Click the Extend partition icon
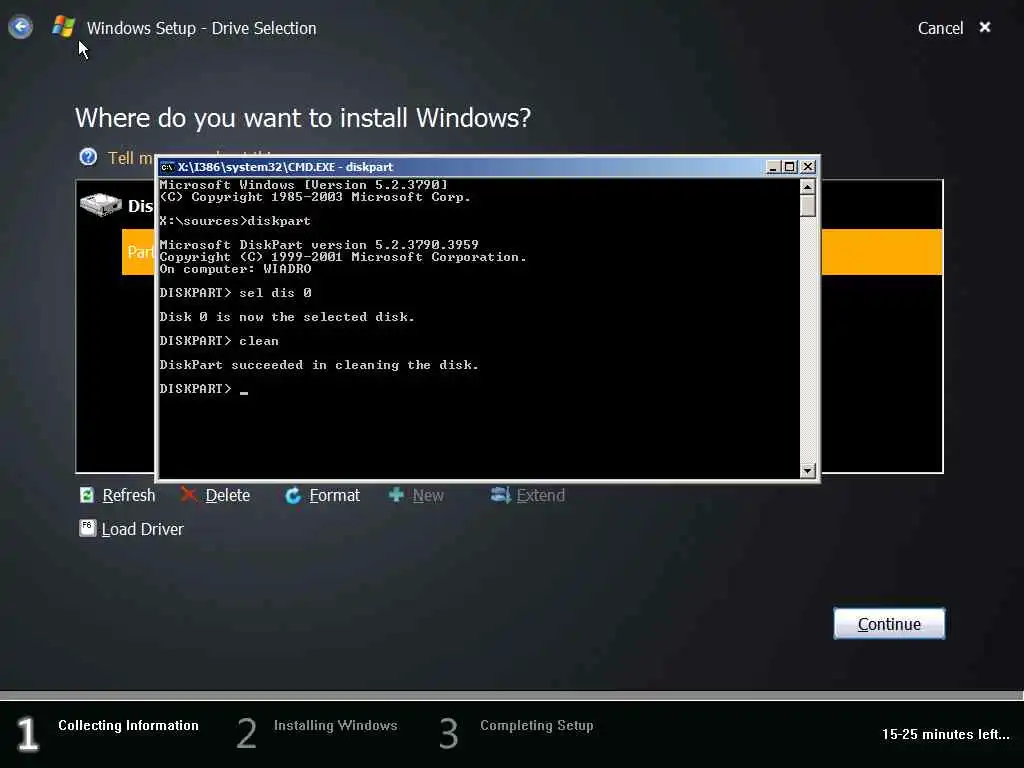The height and width of the screenshot is (768, 1024). tap(500, 495)
